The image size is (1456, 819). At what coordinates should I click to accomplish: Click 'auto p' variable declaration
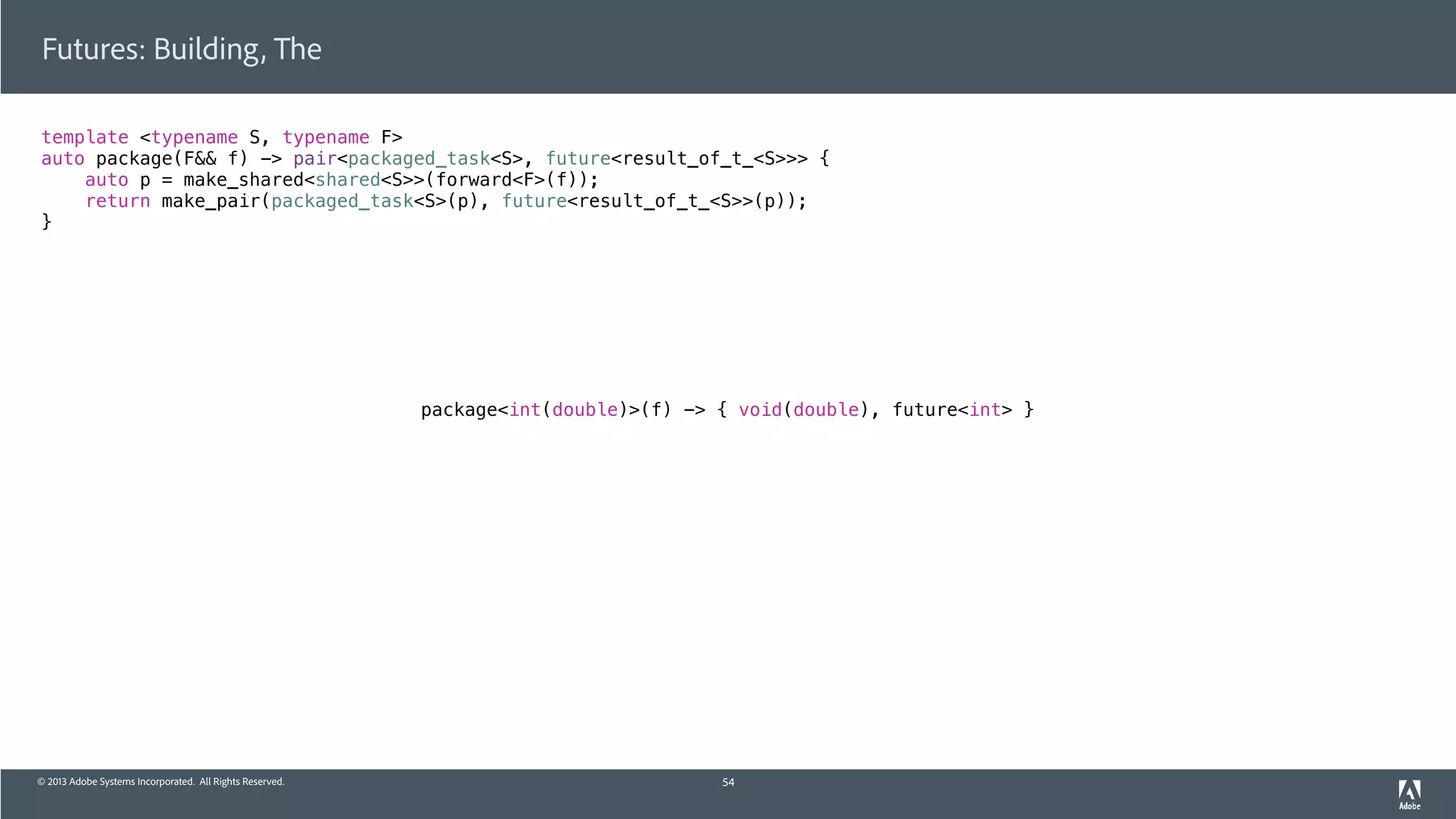117,180
